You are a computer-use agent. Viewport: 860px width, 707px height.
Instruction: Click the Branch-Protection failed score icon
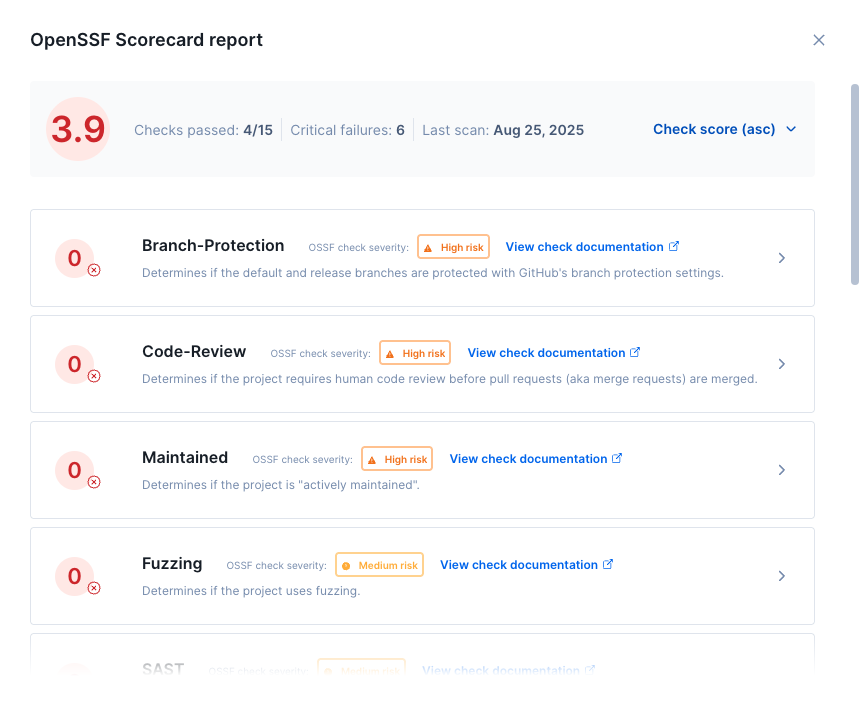point(75,259)
